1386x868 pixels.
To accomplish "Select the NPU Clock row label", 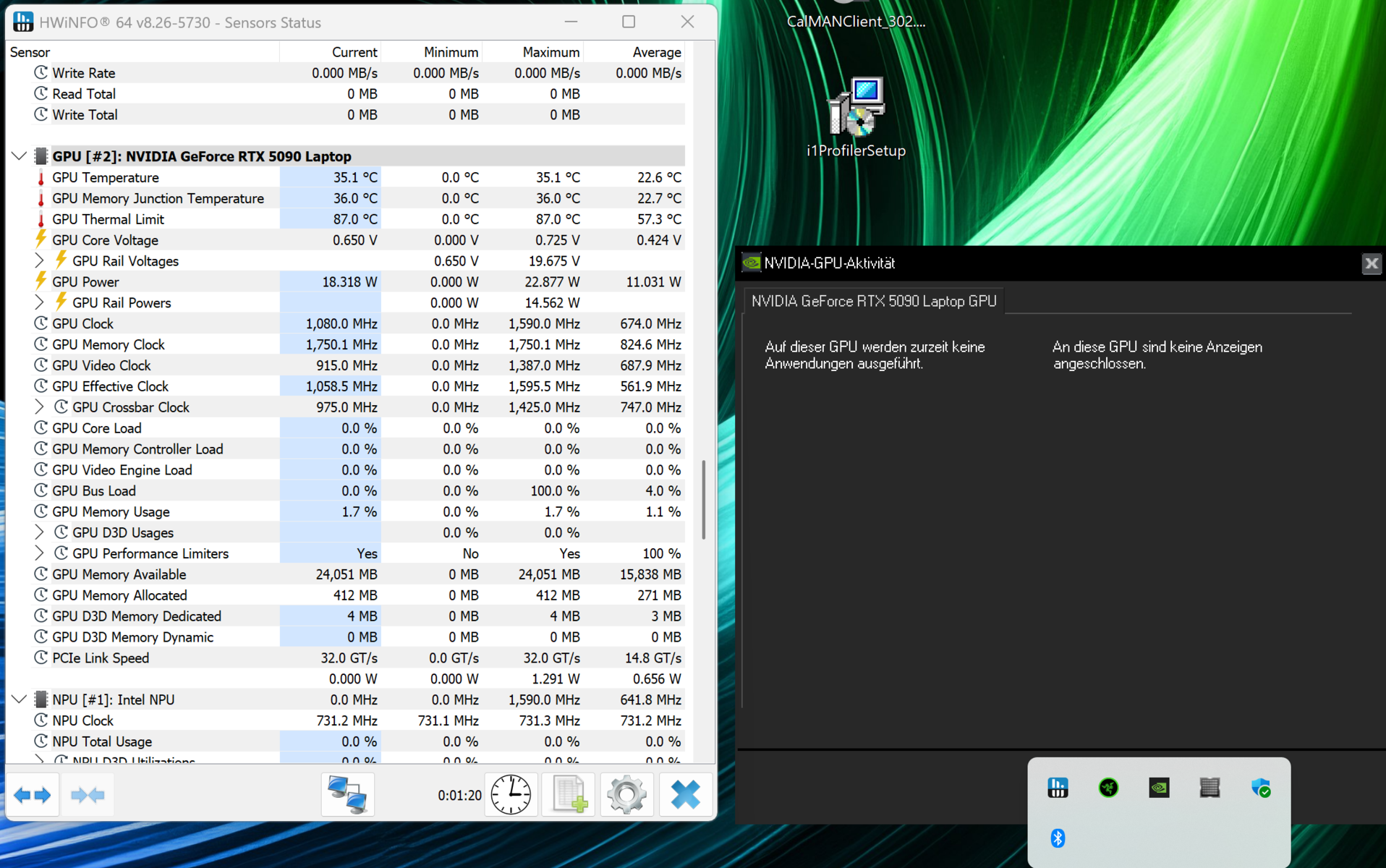I will (x=83, y=721).
